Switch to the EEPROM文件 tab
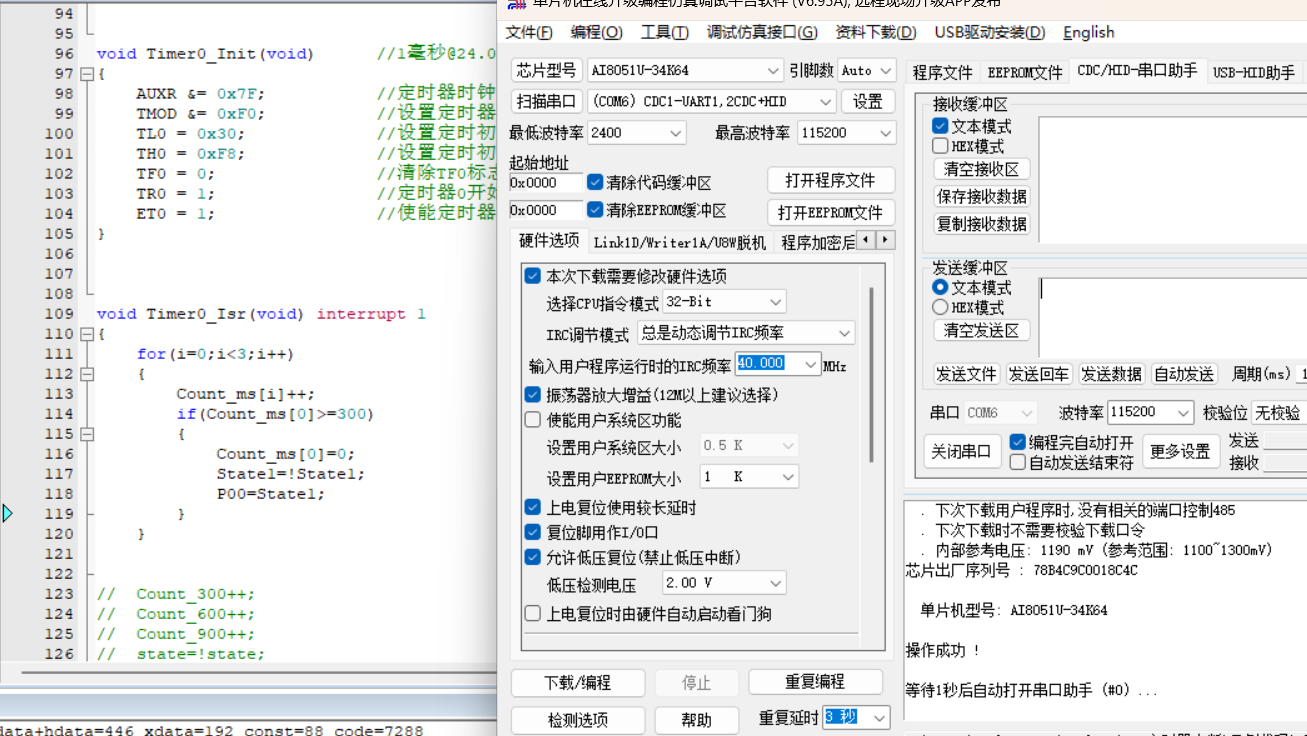Viewport: 1307px width, 736px height. 1025,72
